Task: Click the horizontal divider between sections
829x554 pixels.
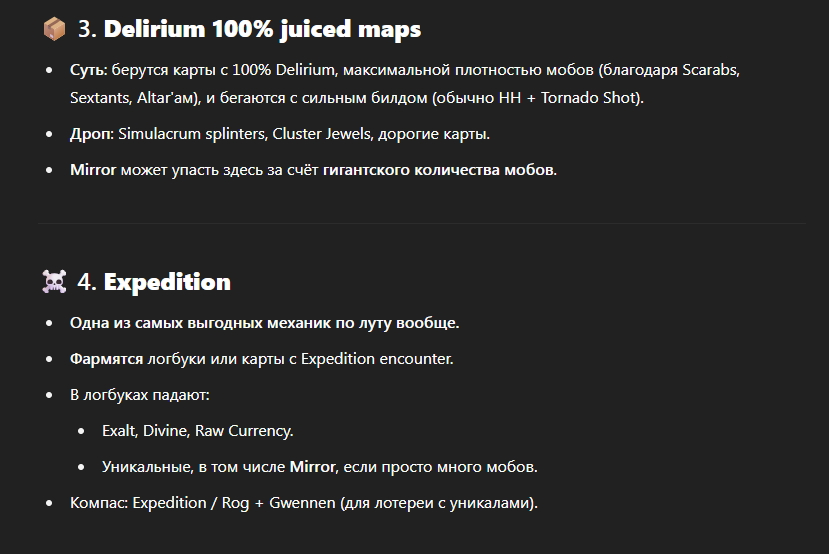Action: (x=421, y=223)
